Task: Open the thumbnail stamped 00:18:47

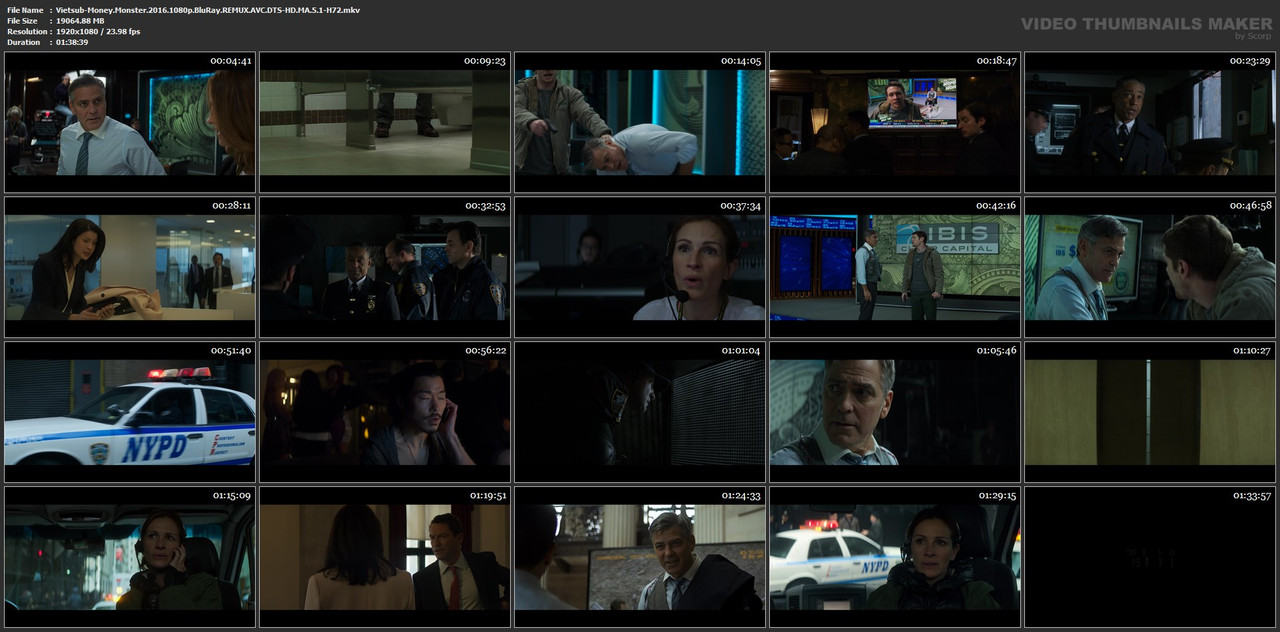Action: pos(895,122)
